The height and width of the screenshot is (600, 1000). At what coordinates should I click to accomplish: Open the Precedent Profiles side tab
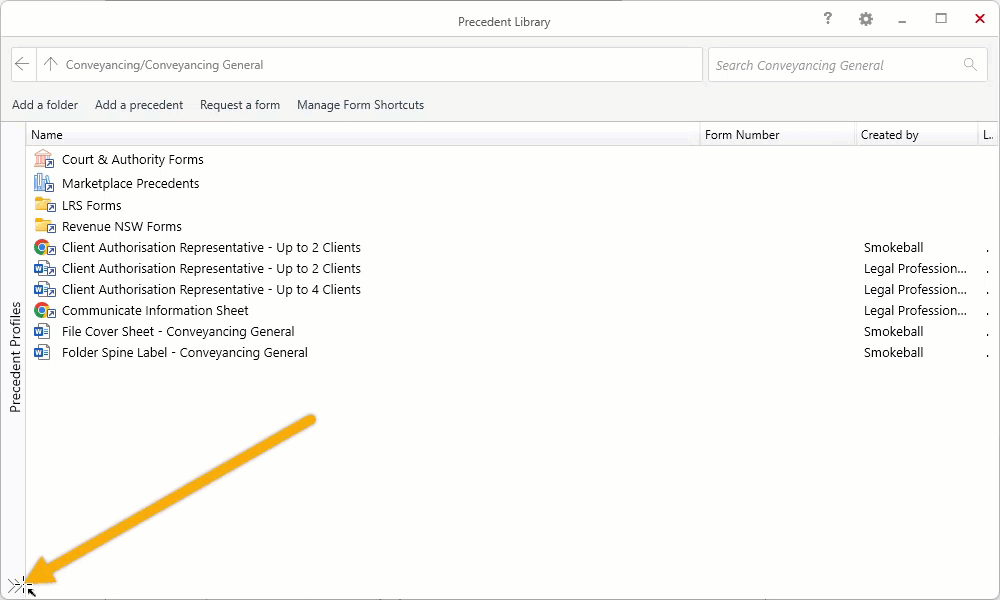coord(15,357)
